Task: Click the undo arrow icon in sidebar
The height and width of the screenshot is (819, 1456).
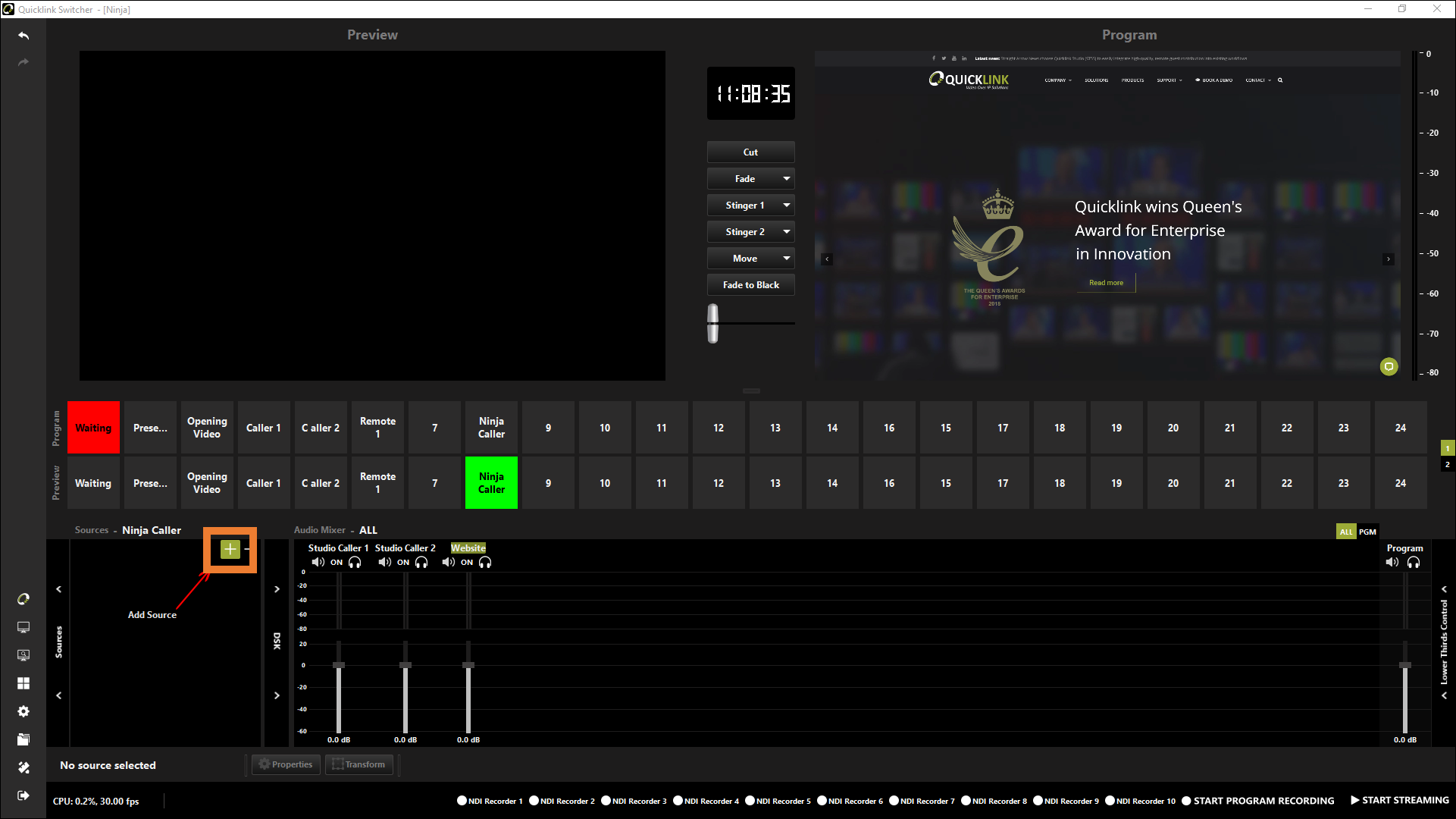Action: click(23, 36)
